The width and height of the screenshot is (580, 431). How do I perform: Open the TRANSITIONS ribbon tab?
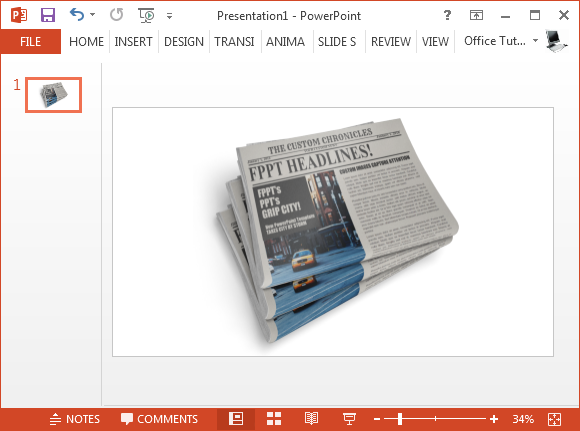(x=235, y=41)
